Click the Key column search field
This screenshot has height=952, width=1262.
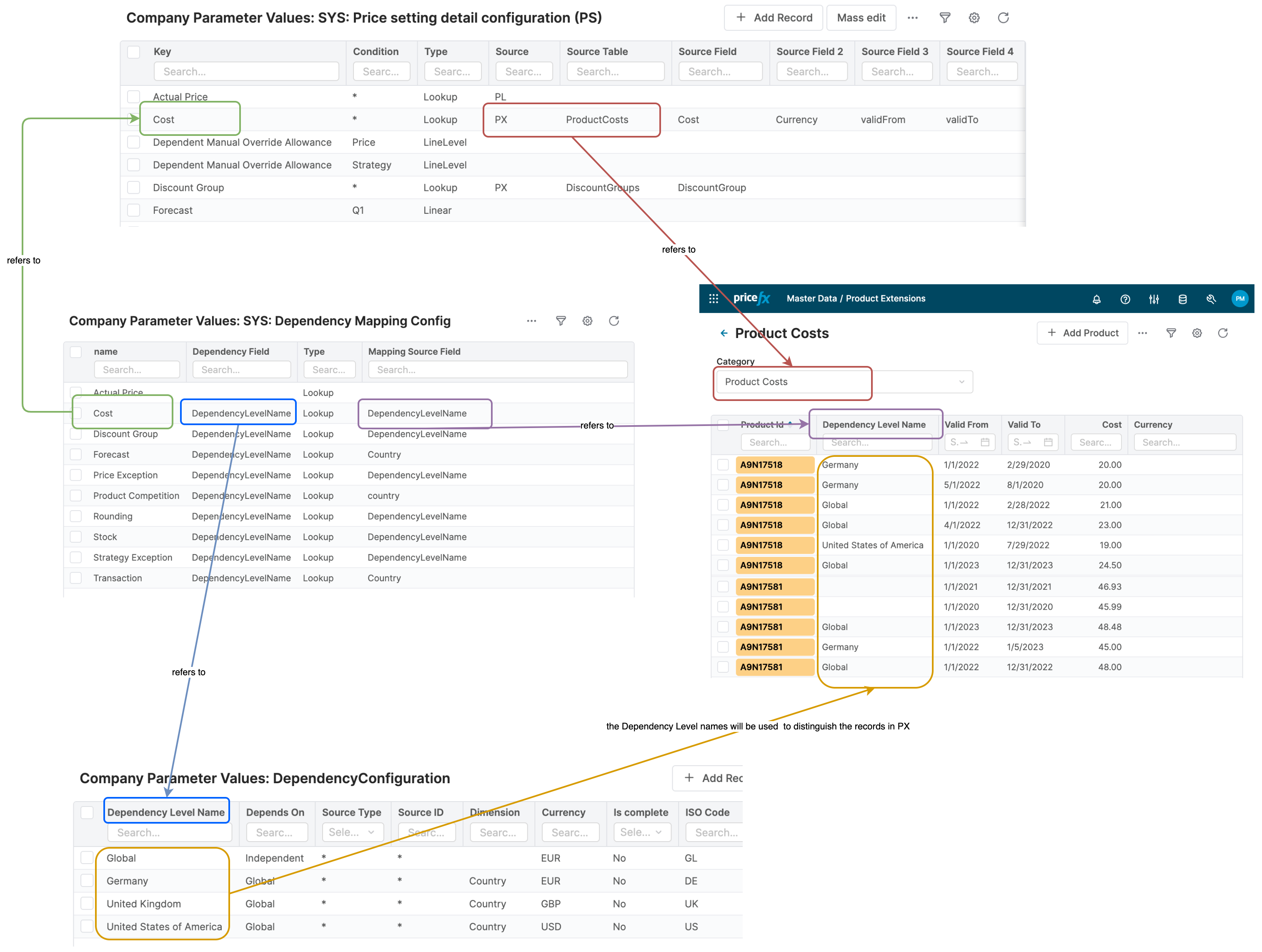(x=246, y=71)
